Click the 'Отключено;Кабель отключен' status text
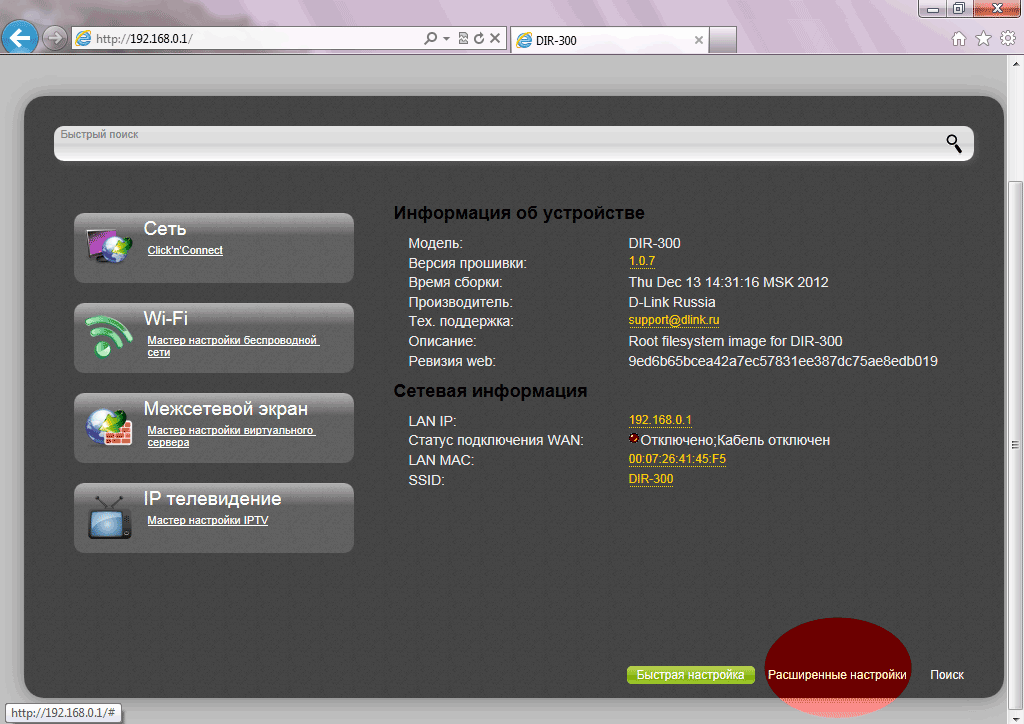Viewport: 1024px width, 724px height. click(735, 440)
